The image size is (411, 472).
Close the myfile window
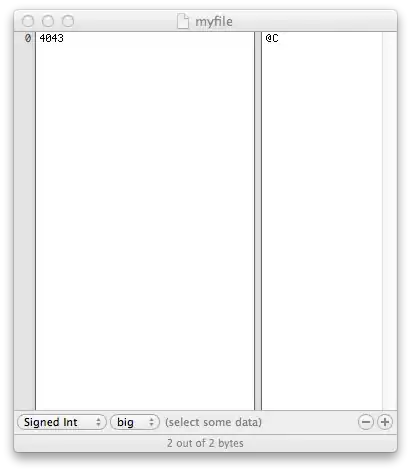(28, 21)
